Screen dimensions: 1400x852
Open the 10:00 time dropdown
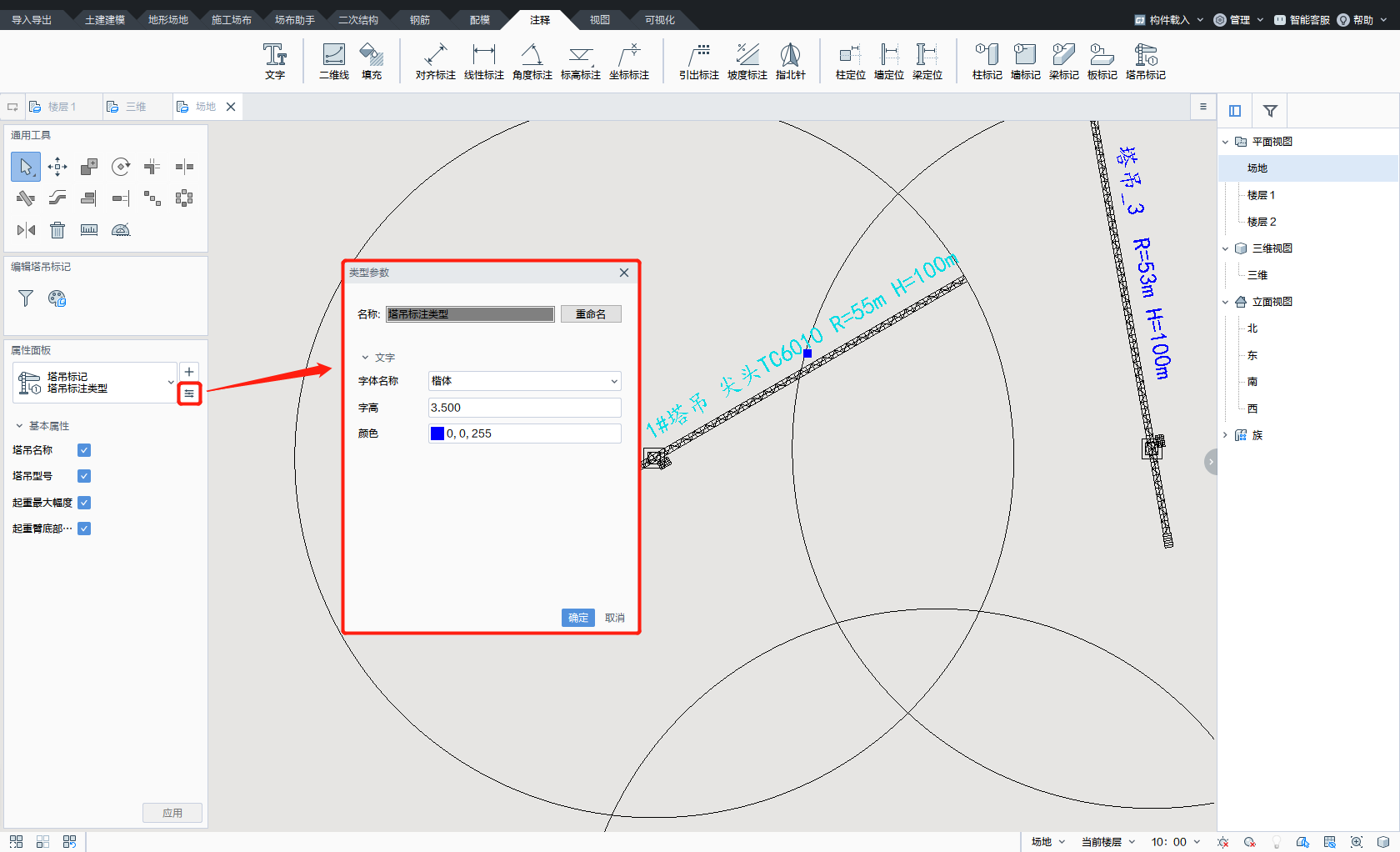click(1176, 842)
